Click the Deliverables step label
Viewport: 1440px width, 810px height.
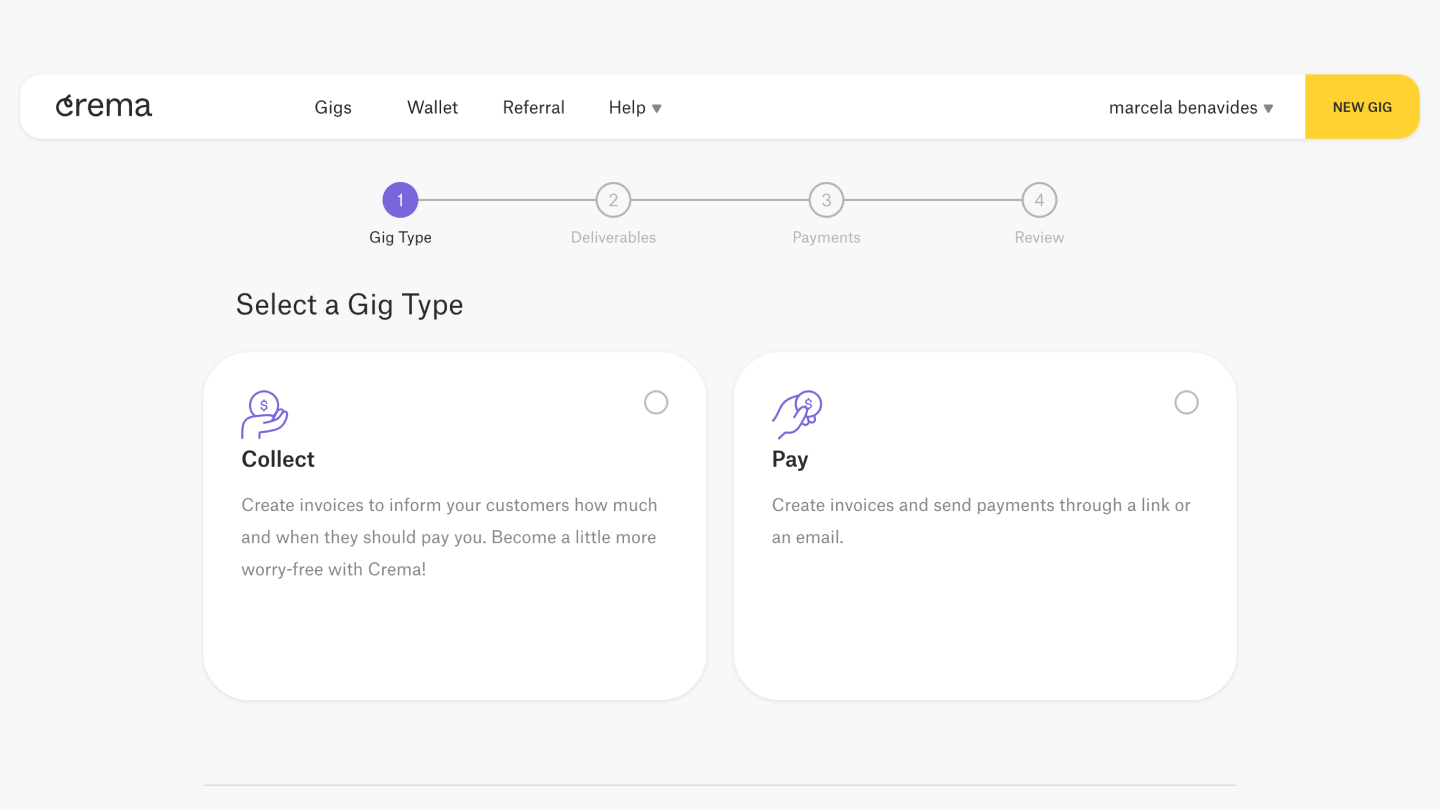(613, 237)
